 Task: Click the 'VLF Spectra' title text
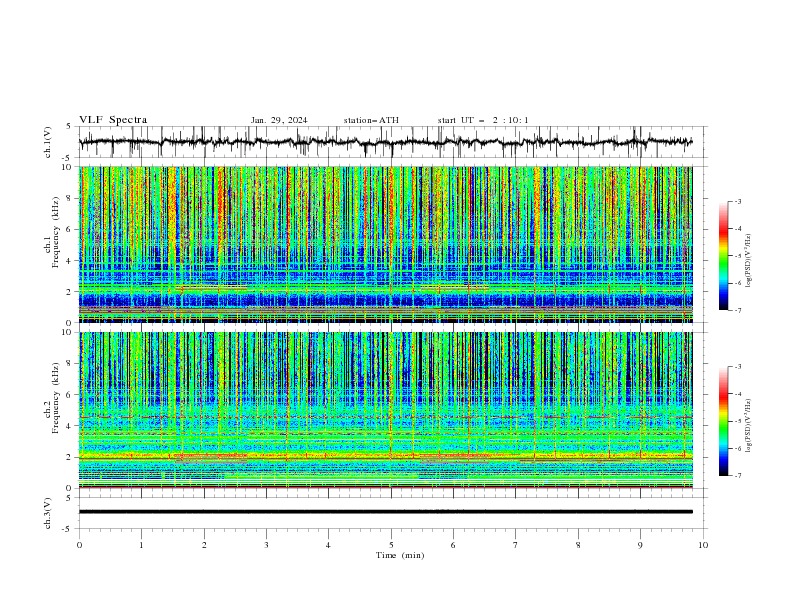[113, 120]
